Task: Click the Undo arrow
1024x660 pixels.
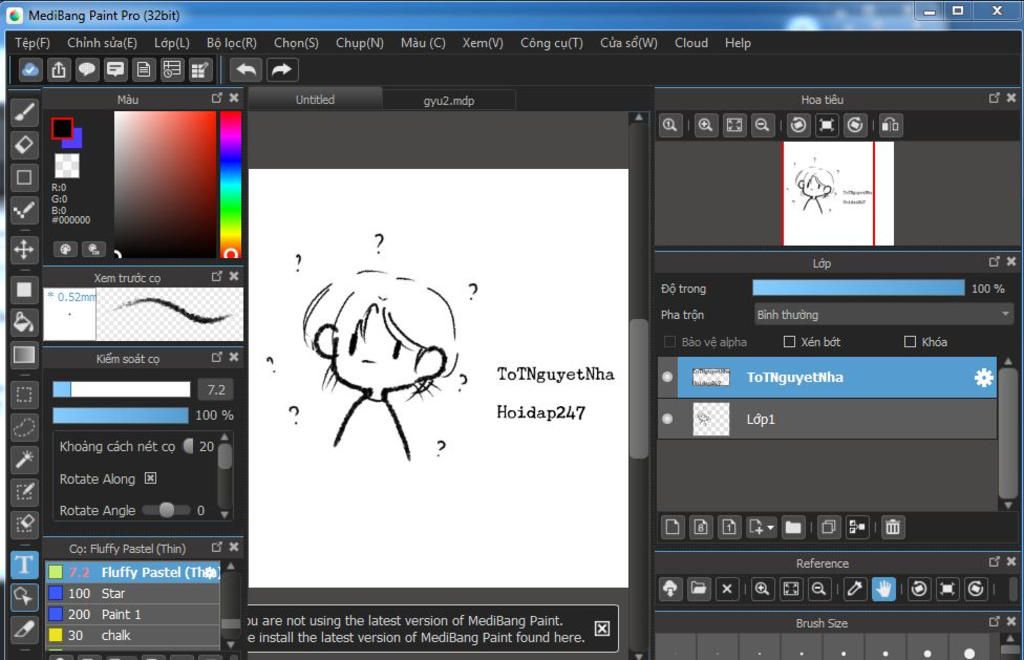Action: pos(246,70)
